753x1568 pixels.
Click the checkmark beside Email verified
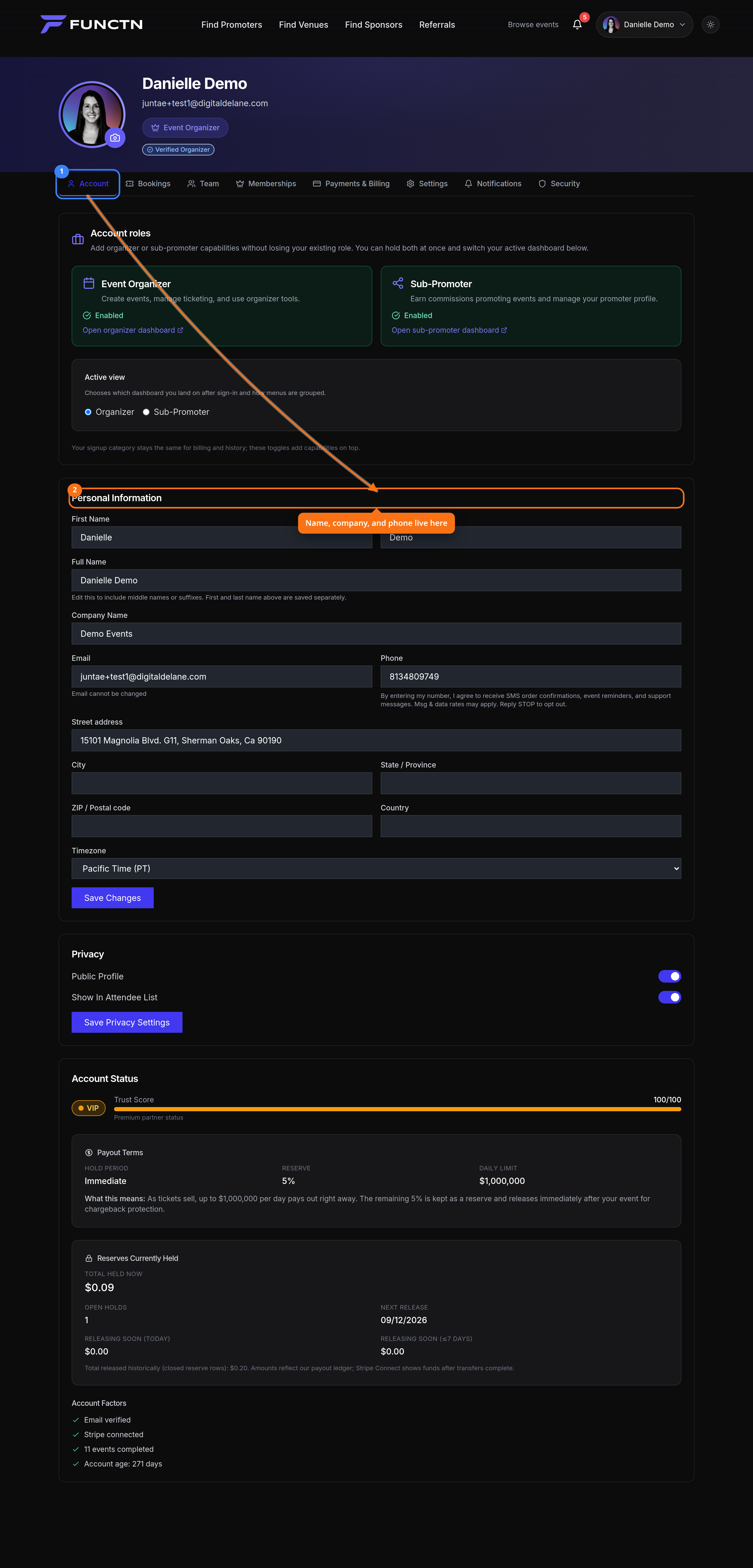point(76,1420)
